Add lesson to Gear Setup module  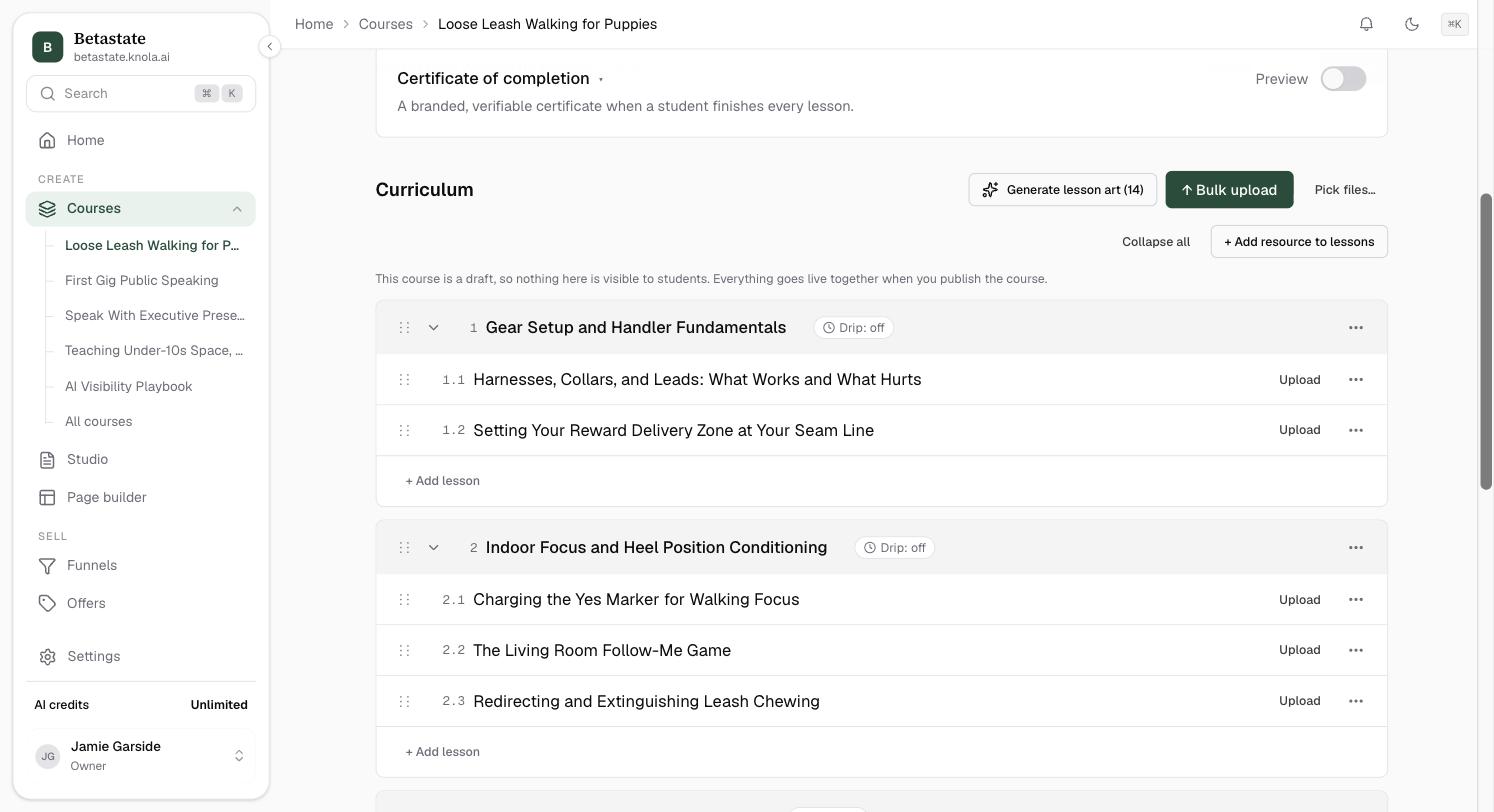pyautogui.click(x=442, y=481)
